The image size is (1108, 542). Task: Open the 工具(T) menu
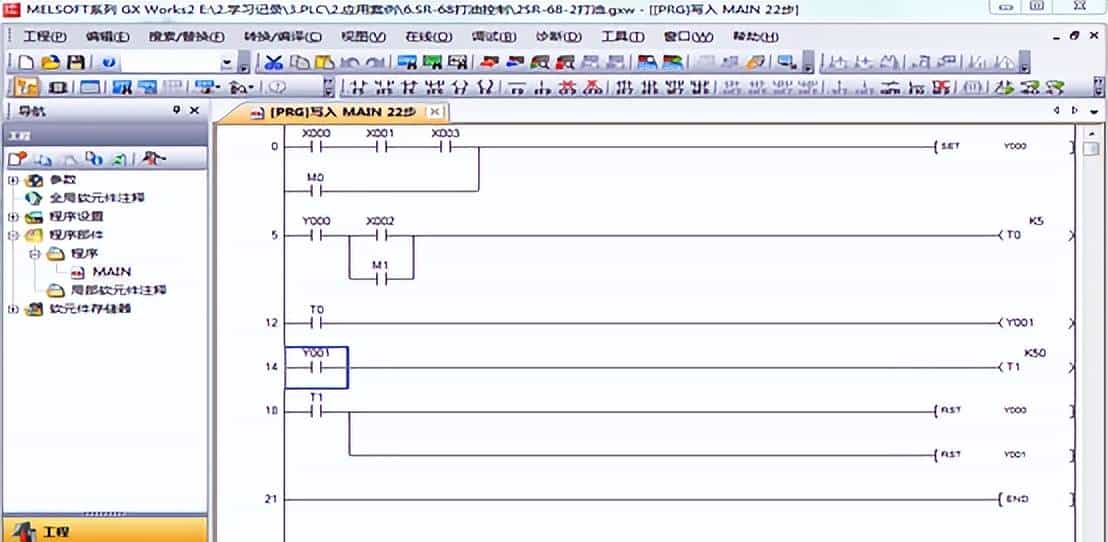tap(623, 37)
